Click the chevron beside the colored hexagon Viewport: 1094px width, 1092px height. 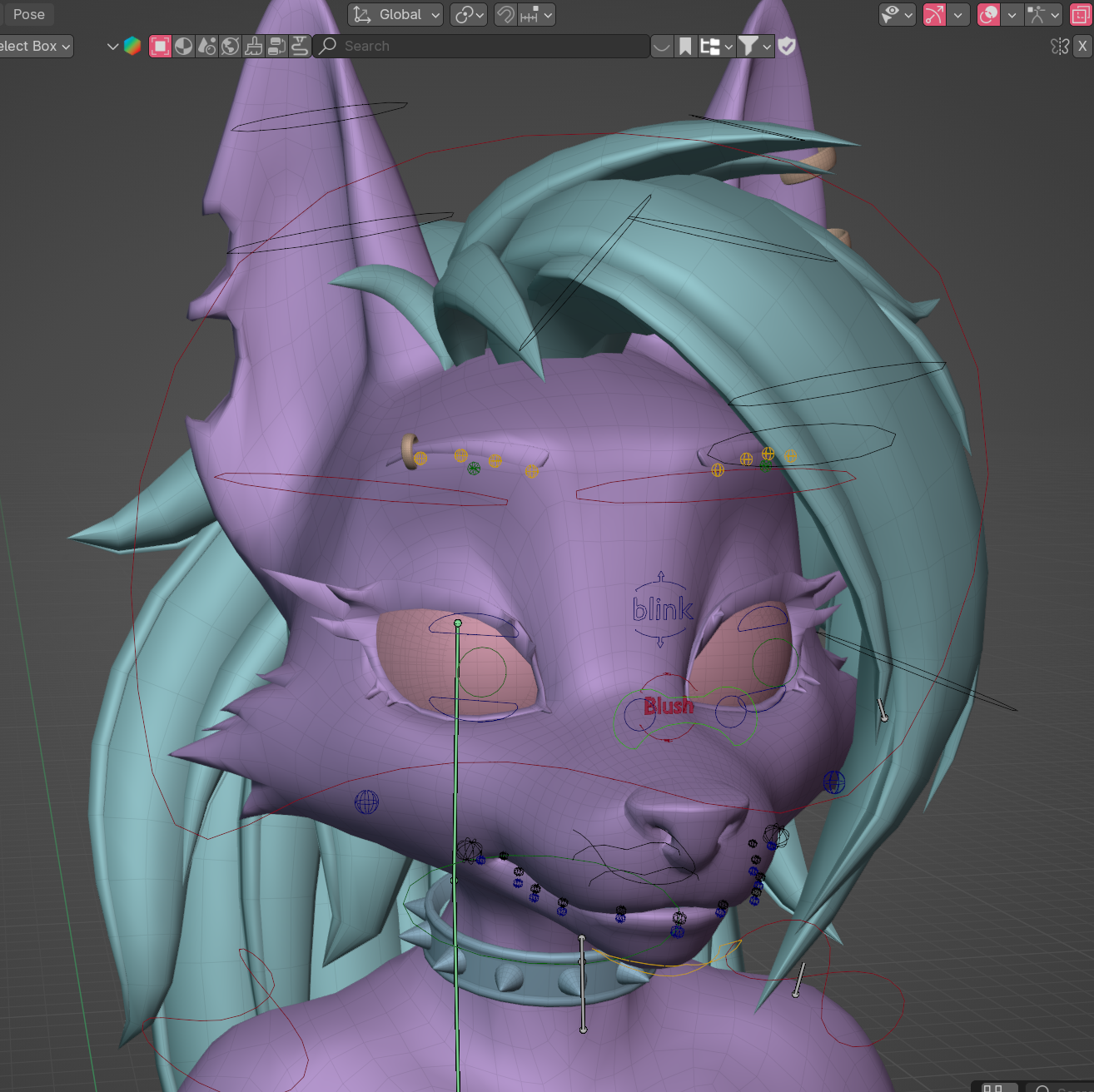(x=112, y=47)
